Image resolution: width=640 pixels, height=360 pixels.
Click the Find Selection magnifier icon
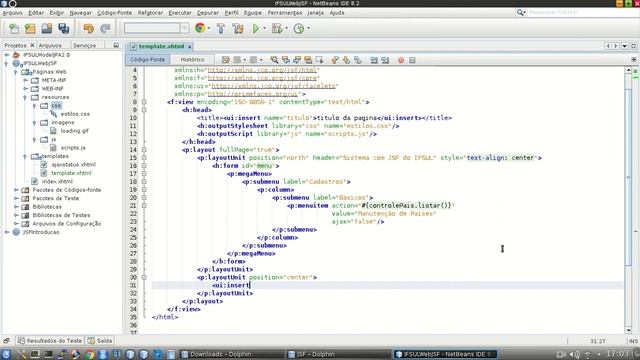pyautogui.click(x=274, y=60)
